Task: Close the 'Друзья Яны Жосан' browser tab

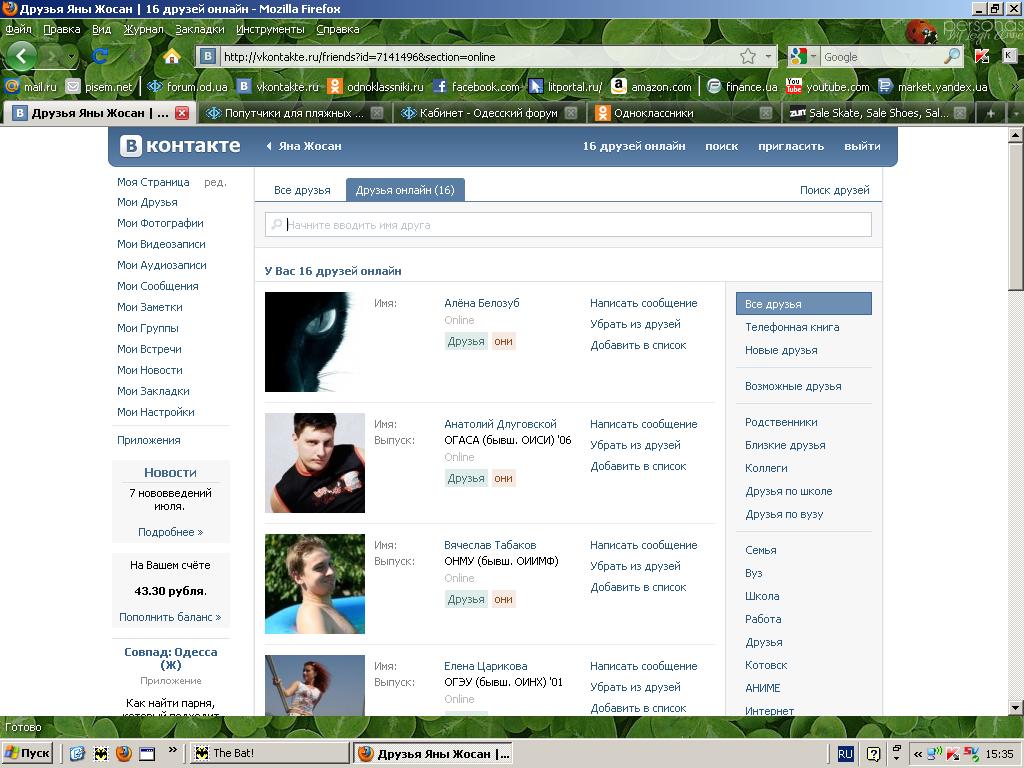Action: click(182, 113)
